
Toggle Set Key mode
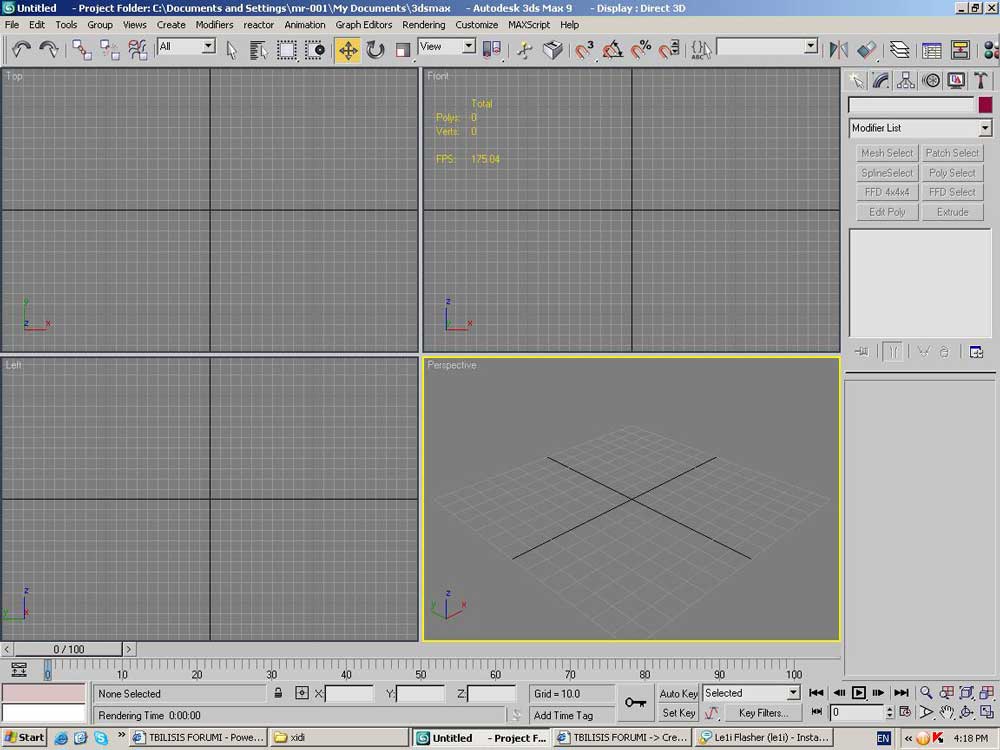pyautogui.click(x=678, y=713)
